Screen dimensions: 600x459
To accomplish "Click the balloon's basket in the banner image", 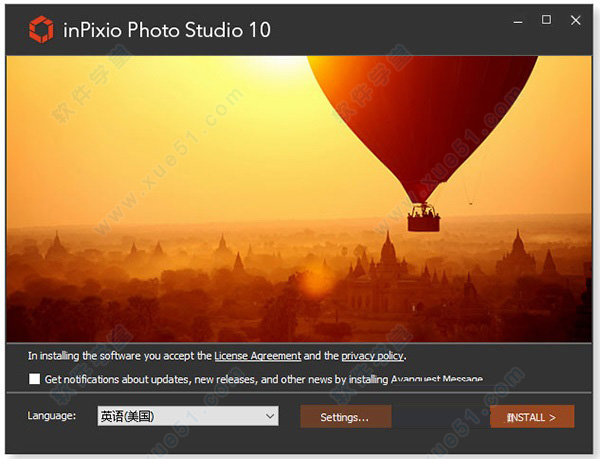I will 424,218.
